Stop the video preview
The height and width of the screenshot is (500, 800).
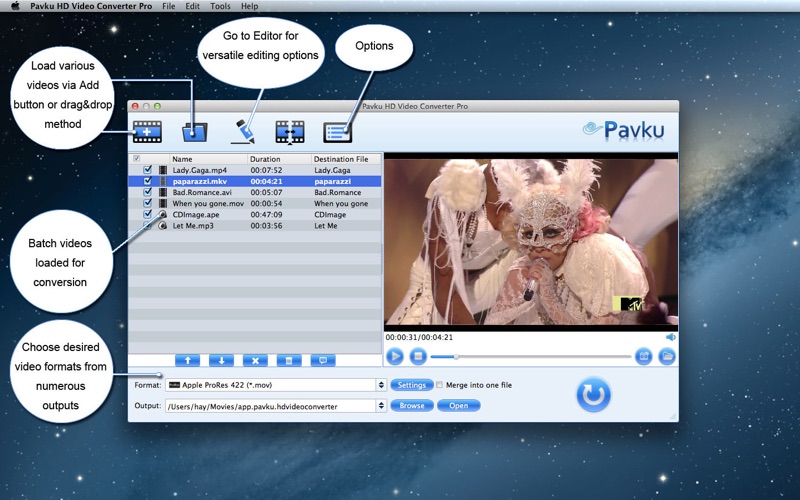point(418,356)
